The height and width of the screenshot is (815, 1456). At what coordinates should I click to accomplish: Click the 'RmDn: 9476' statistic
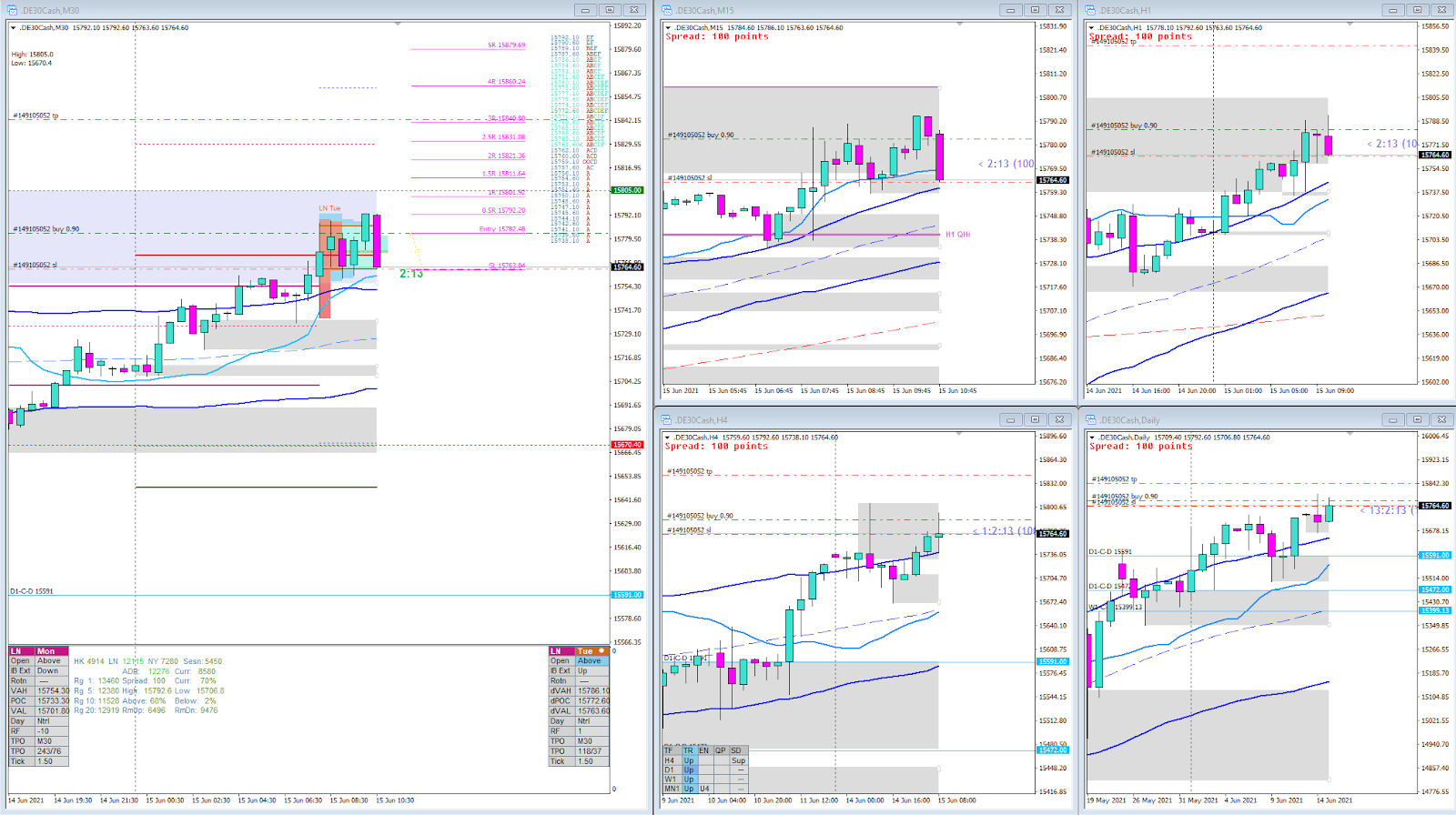(x=197, y=710)
